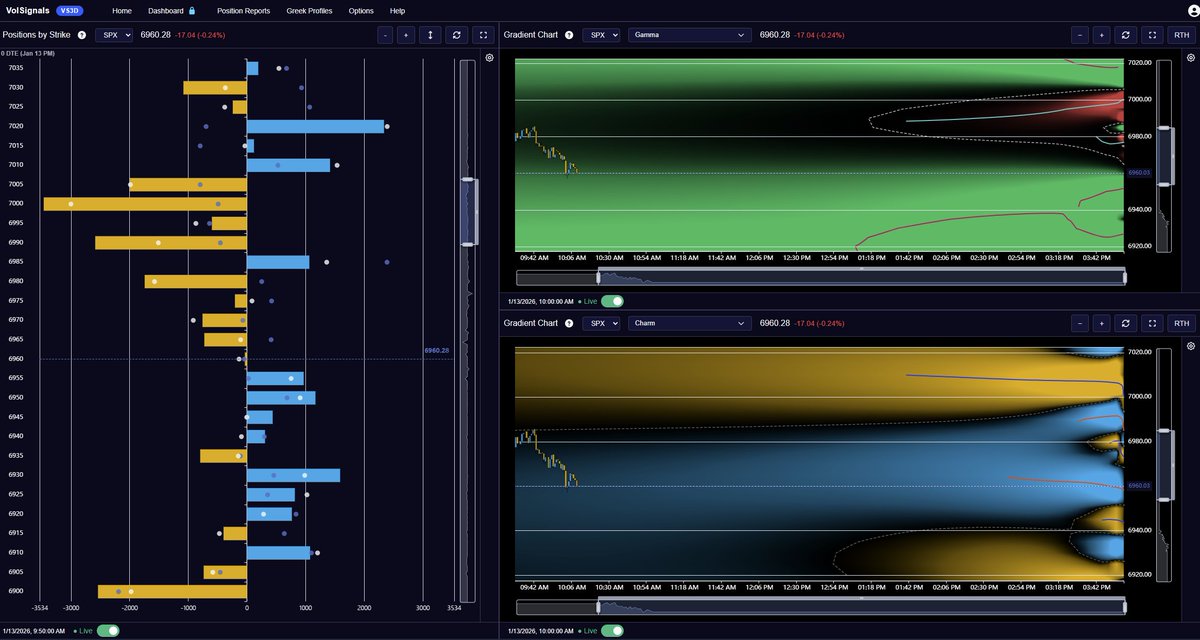Click the Gamma chart price axis range slider
Image resolution: width=1200 pixels, height=640 pixels.
(1162, 157)
